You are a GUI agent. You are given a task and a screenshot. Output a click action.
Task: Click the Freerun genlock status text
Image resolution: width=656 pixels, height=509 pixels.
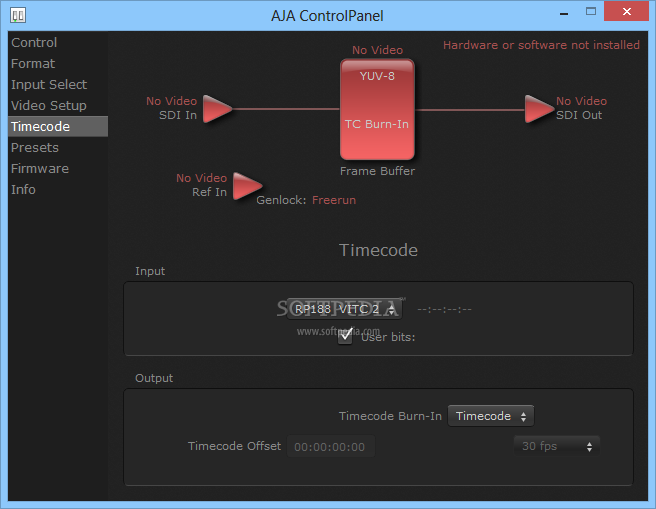coord(334,200)
